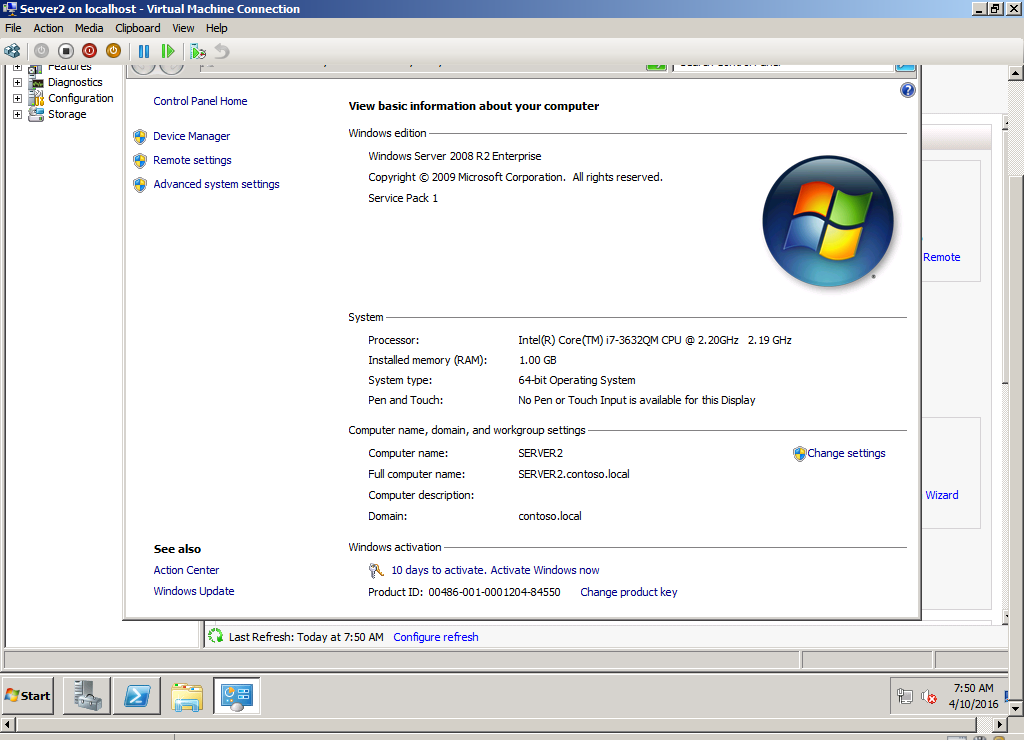
Task: Click the outer vertical scrollbar up arrow
Action: pos(1016,73)
